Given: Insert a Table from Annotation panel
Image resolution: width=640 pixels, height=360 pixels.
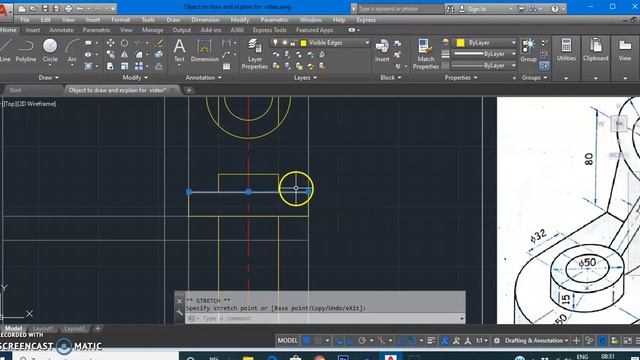Looking at the screenshot, I should tap(227, 67).
